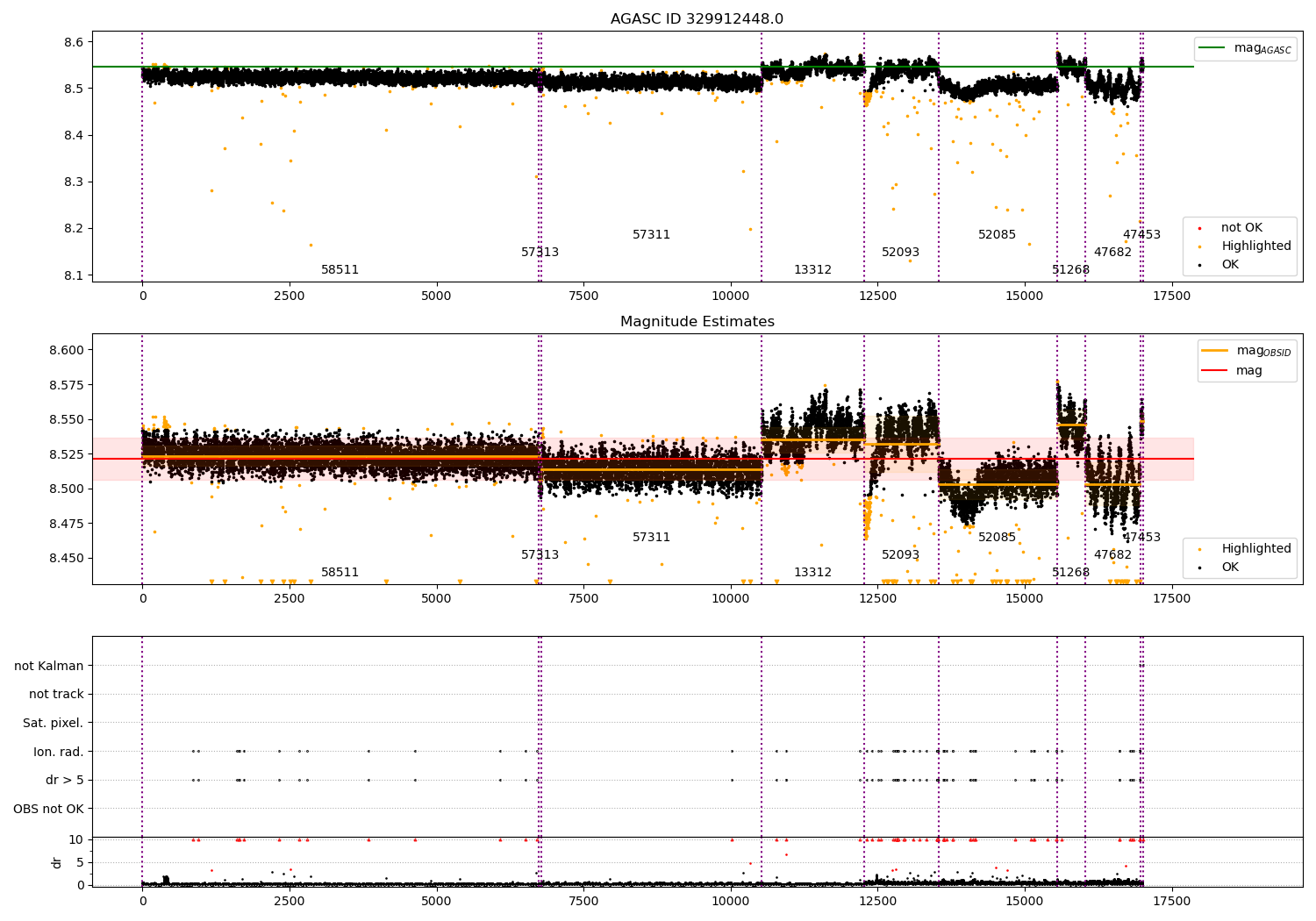Screen dimensions: 1316x921
Task: Click obsid label 13312 in top panel
Action: [812, 269]
